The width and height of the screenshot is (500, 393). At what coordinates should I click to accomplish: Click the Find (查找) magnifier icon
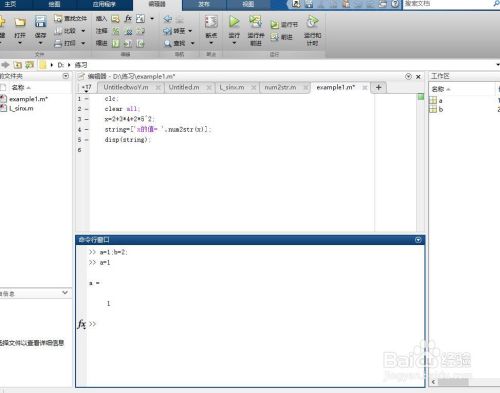click(x=167, y=43)
